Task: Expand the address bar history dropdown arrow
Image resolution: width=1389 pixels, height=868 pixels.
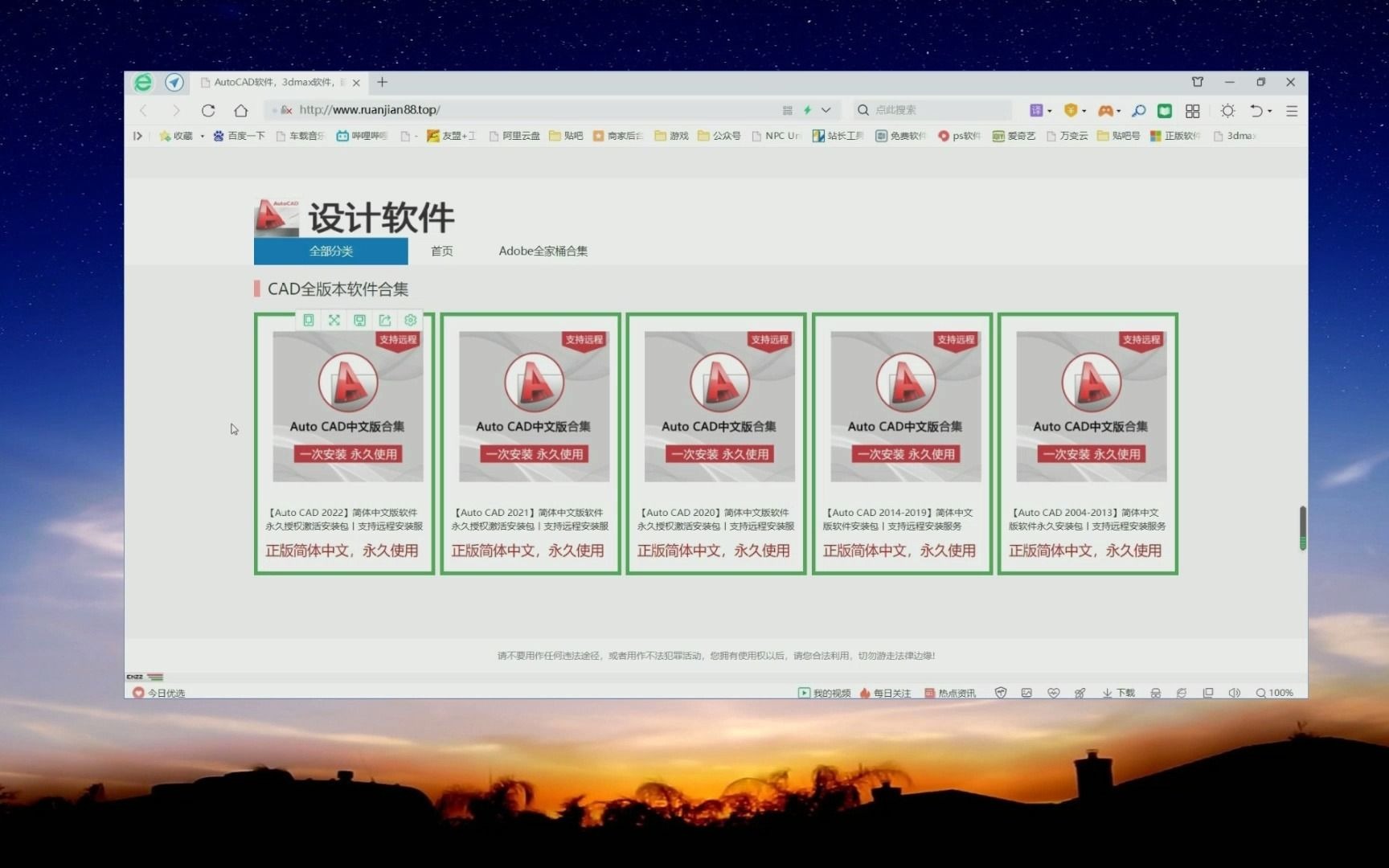Action: pos(826,110)
